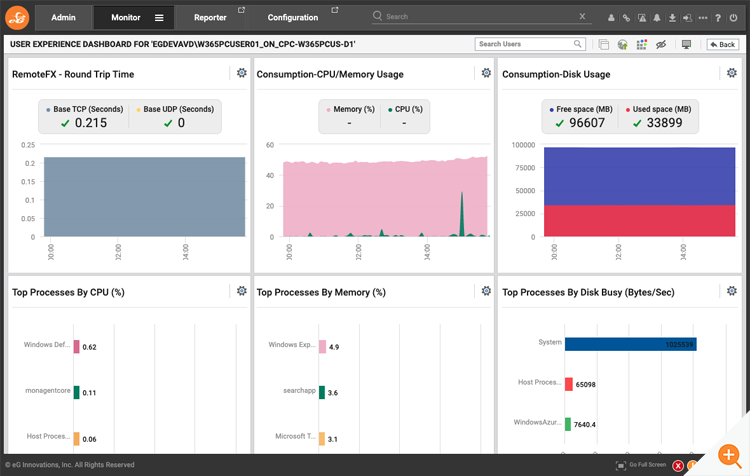750x476 pixels.
Task: Click the power logout icon
Action: pyautogui.click(x=733, y=18)
